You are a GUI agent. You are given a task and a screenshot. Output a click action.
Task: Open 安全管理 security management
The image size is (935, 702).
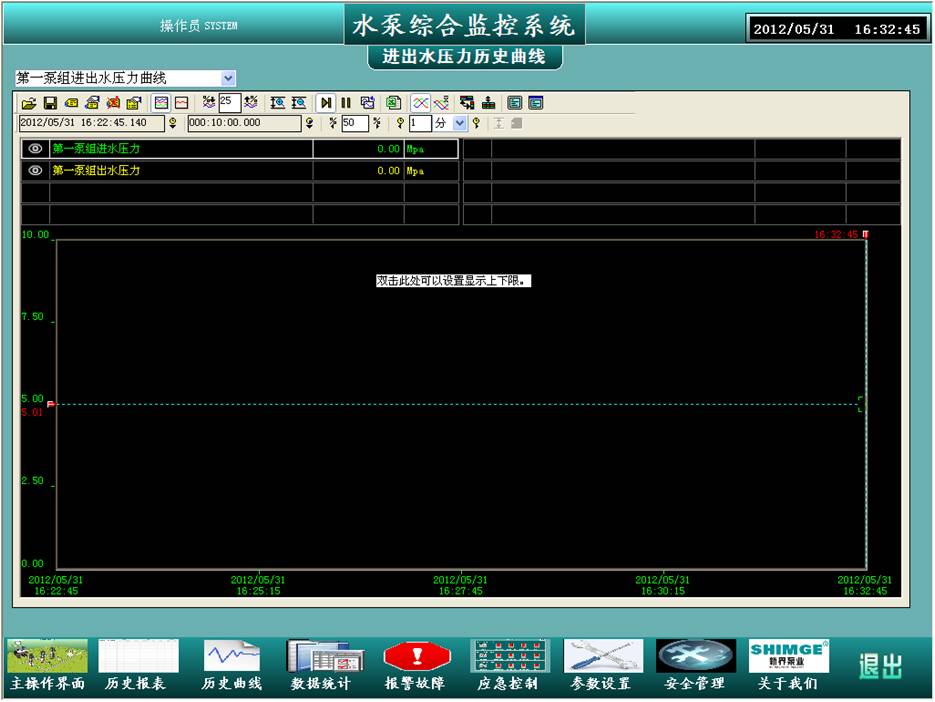pyautogui.click(x=695, y=666)
